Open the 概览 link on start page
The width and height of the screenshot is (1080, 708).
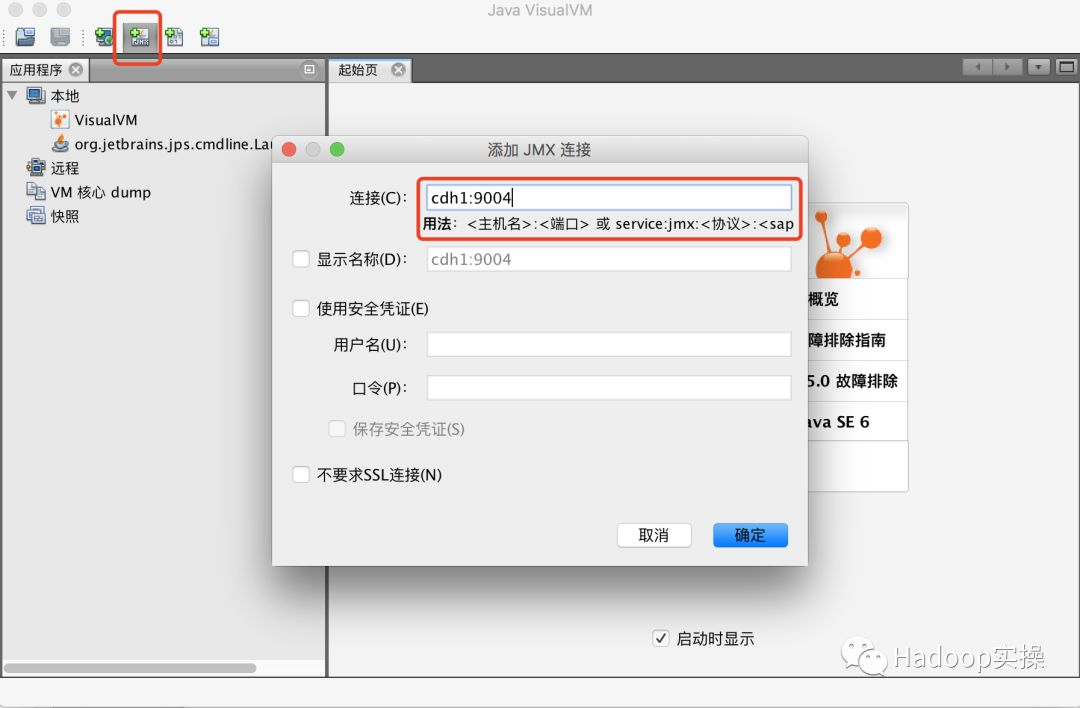[823, 299]
